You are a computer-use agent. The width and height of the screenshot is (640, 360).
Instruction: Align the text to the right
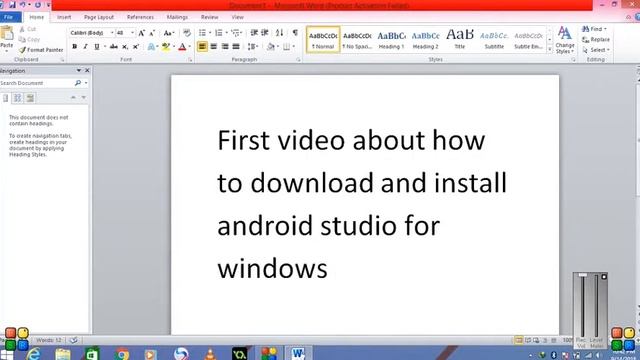[225, 47]
